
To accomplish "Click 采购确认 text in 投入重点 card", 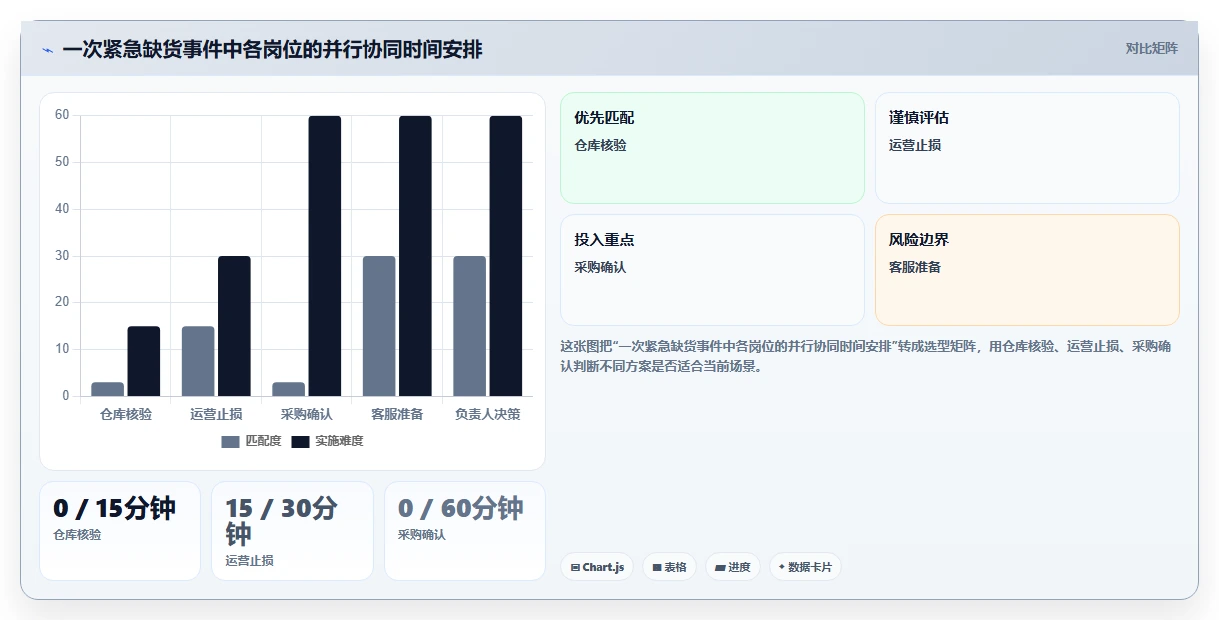I will coord(600,267).
